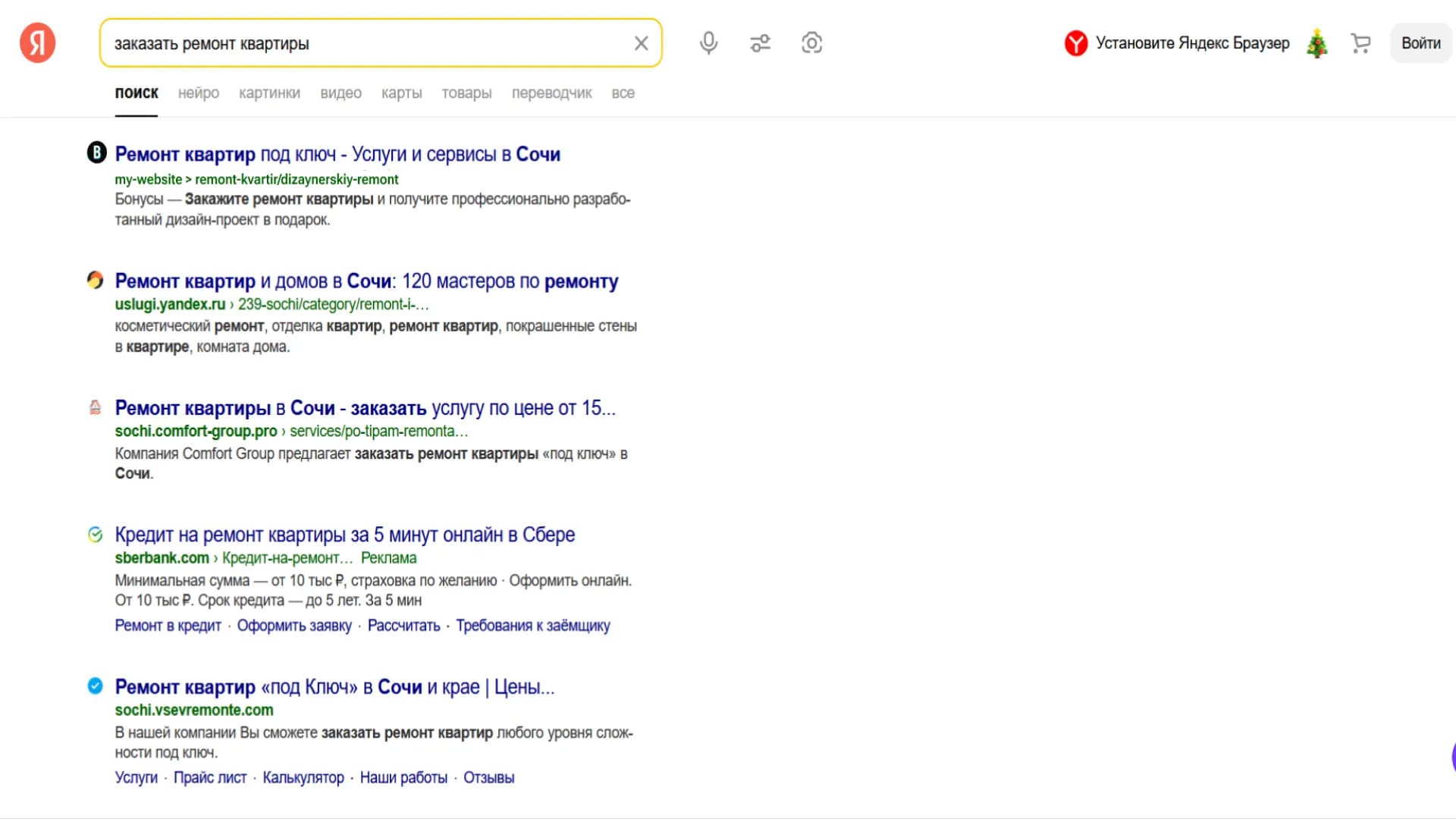1456x819 pixels.
Task: Open the все tab
Action: pyautogui.click(x=623, y=93)
